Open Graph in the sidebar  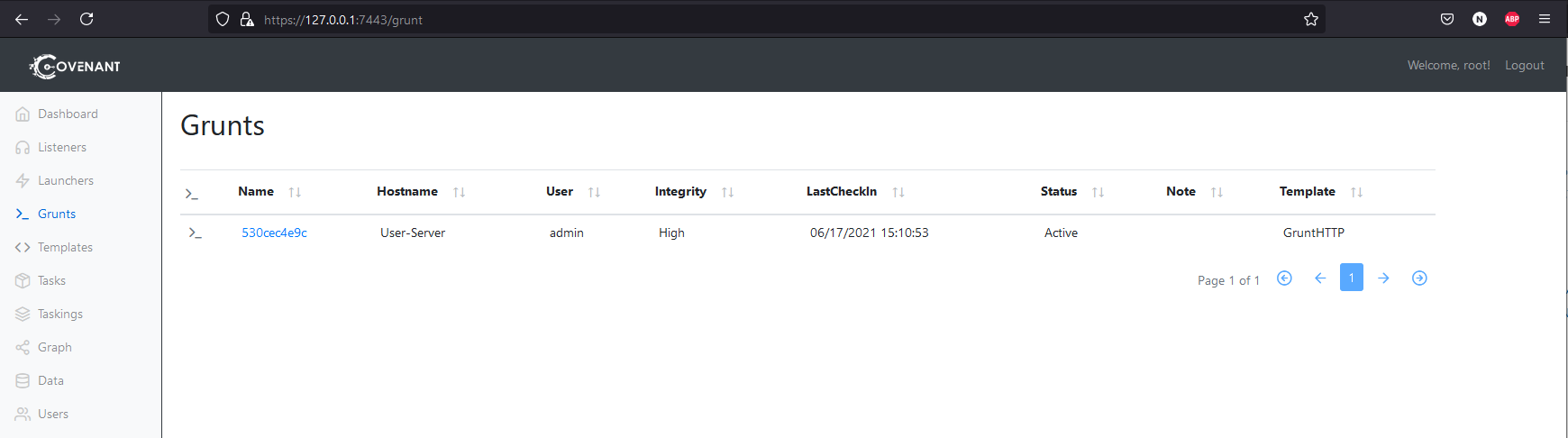click(x=55, y=348)
